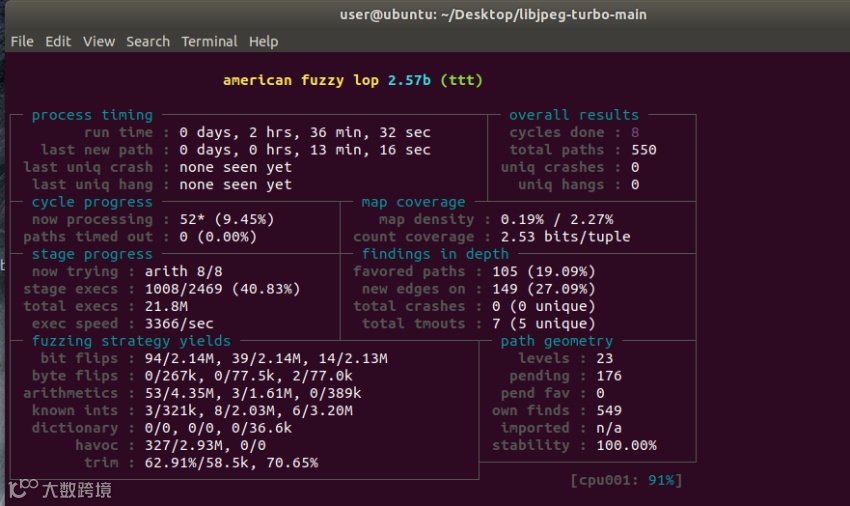Click the 'cycle progress' heading
Viewport: 850px width, 506px height.
(x=92, y=202)
